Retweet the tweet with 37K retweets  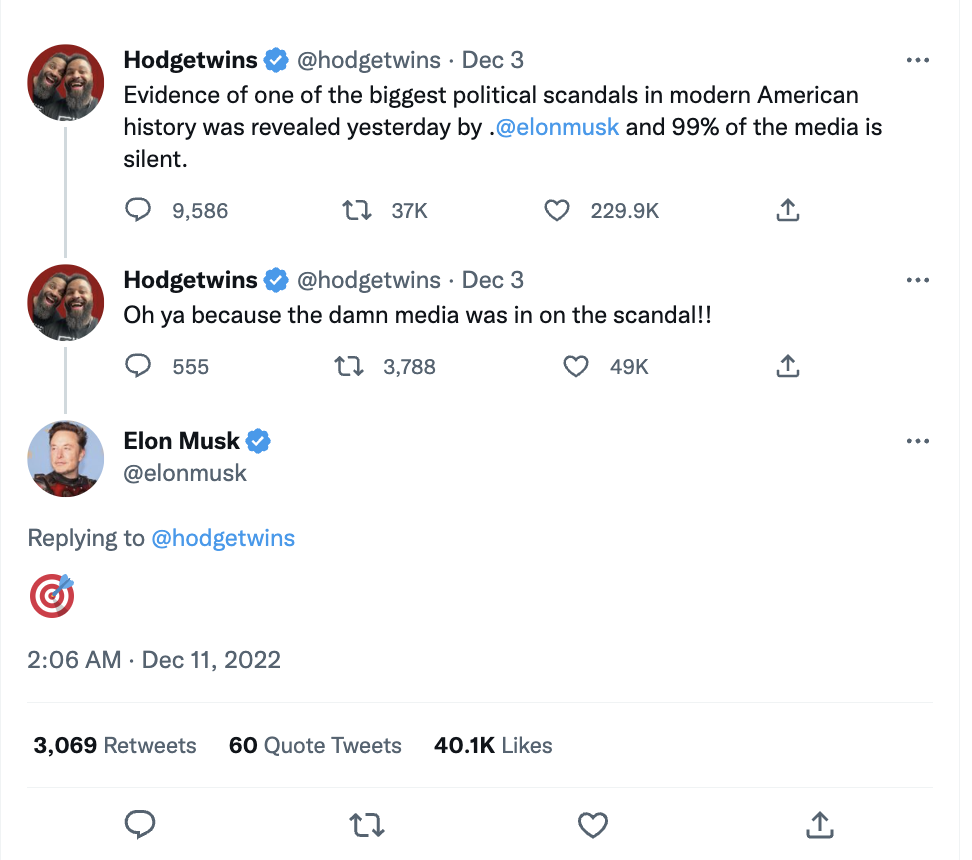tap(357, 210)
